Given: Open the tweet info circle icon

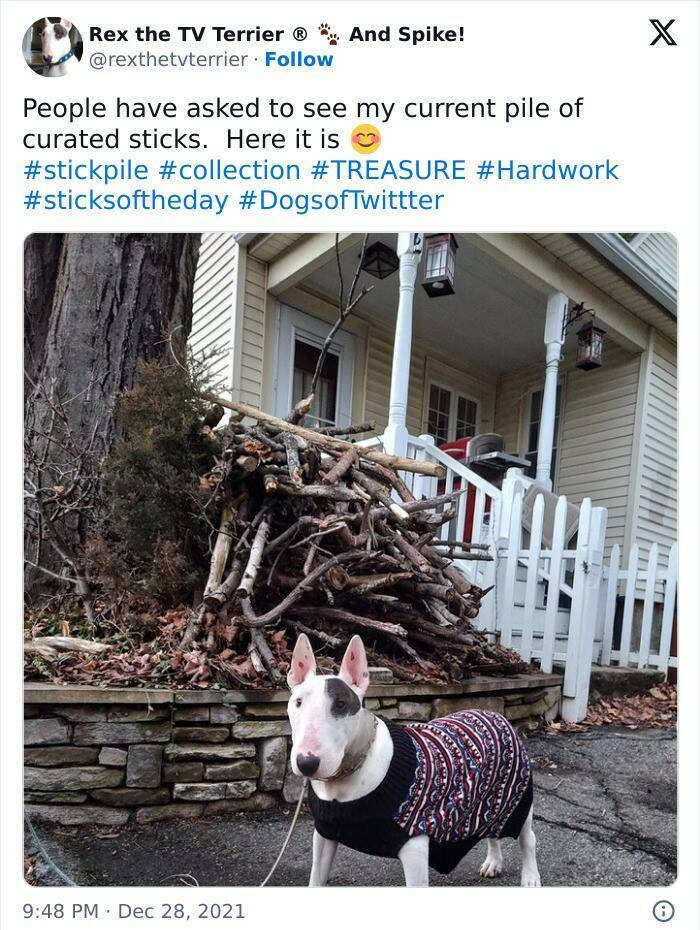Looking at the screenshot, I should click(663, 910).
